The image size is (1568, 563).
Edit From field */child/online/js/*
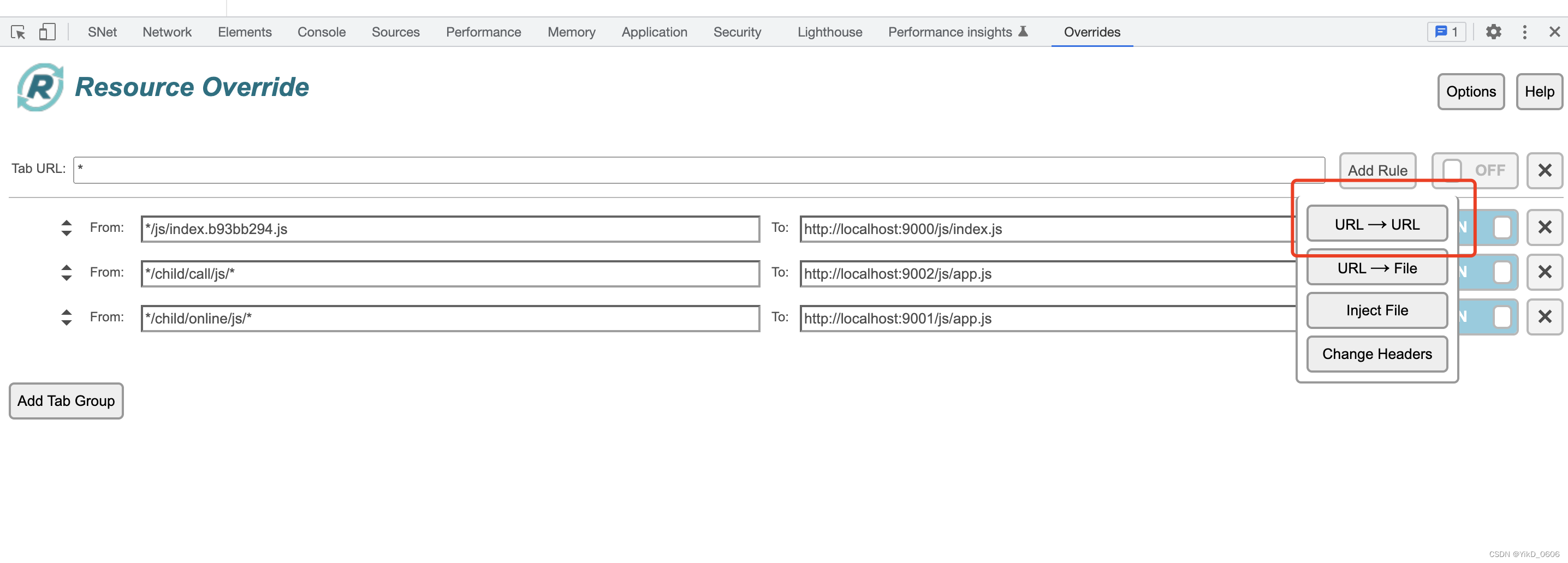tap(450, 319)
